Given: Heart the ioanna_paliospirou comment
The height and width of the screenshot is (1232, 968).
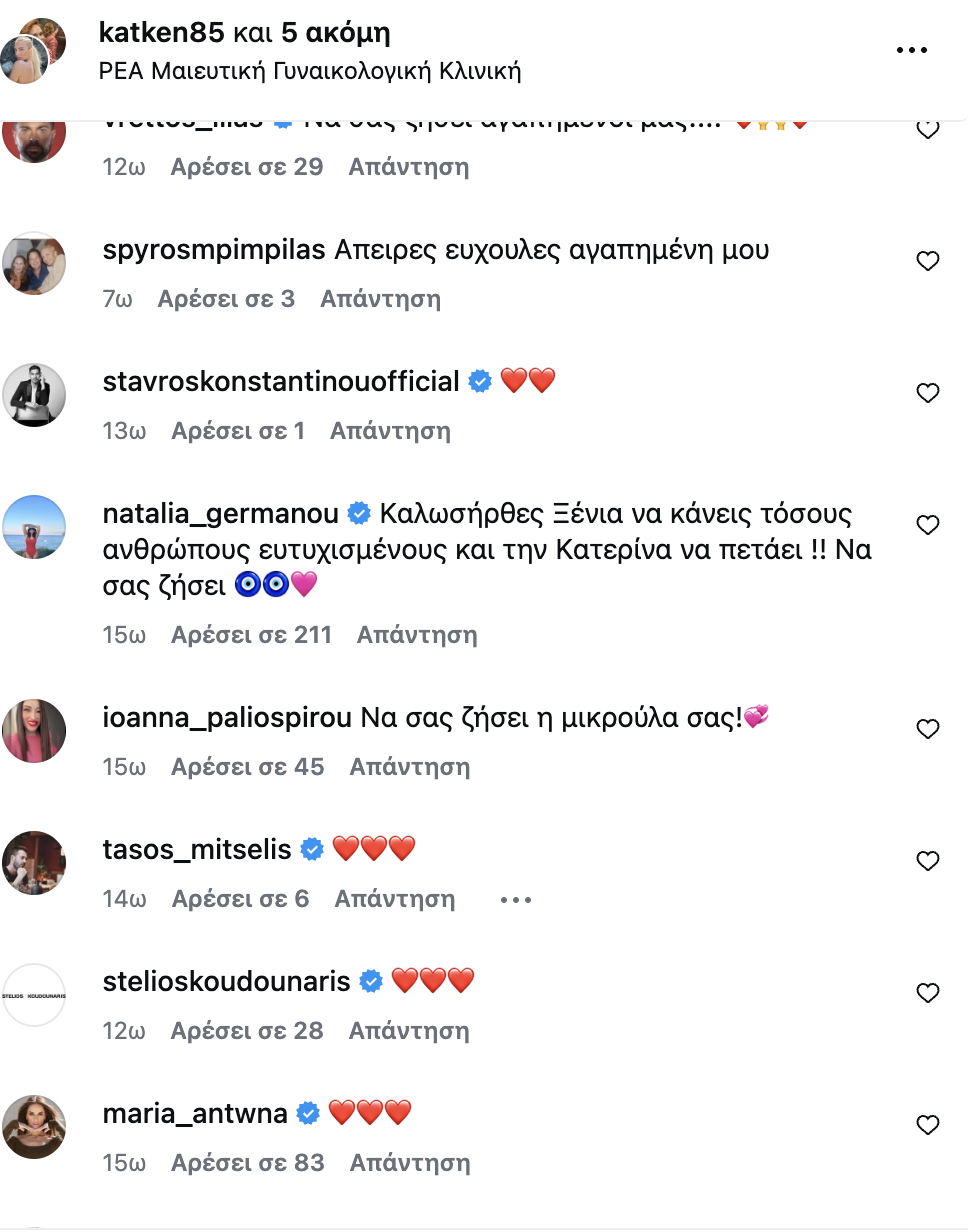Looking at the screenshot, I should (928, 730).
